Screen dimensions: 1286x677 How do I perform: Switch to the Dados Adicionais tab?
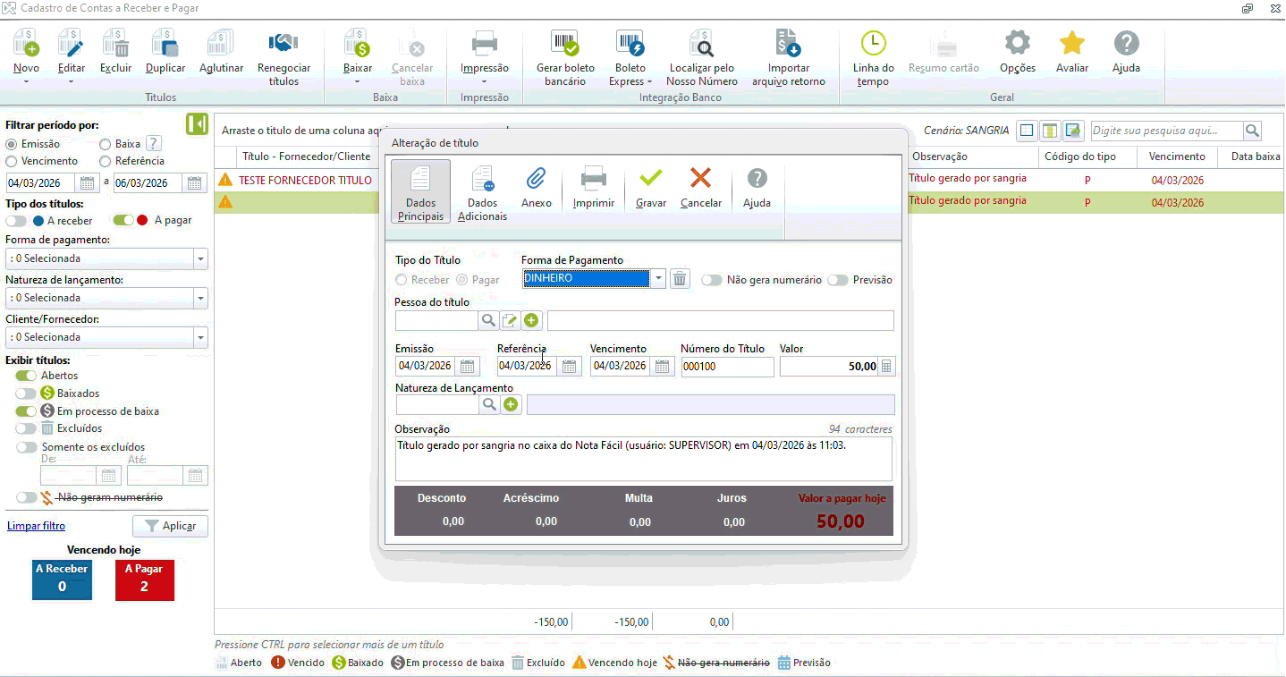coord(482,192)
